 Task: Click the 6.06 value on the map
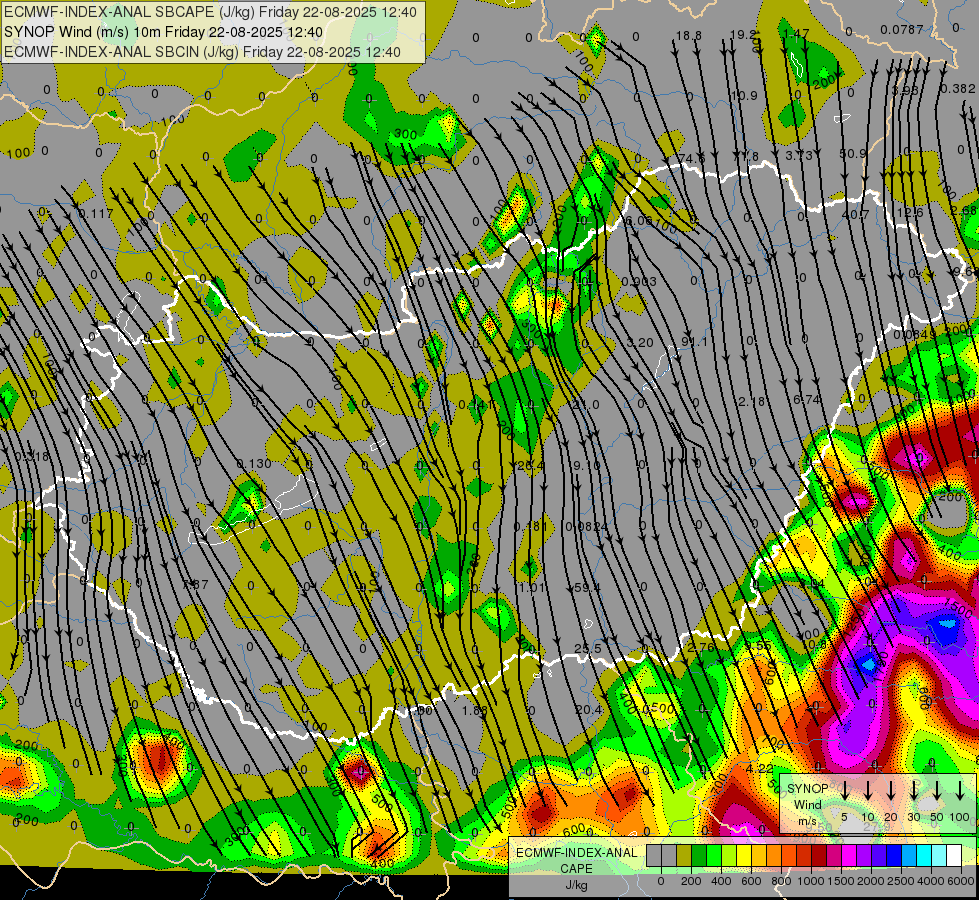[638, 220]
